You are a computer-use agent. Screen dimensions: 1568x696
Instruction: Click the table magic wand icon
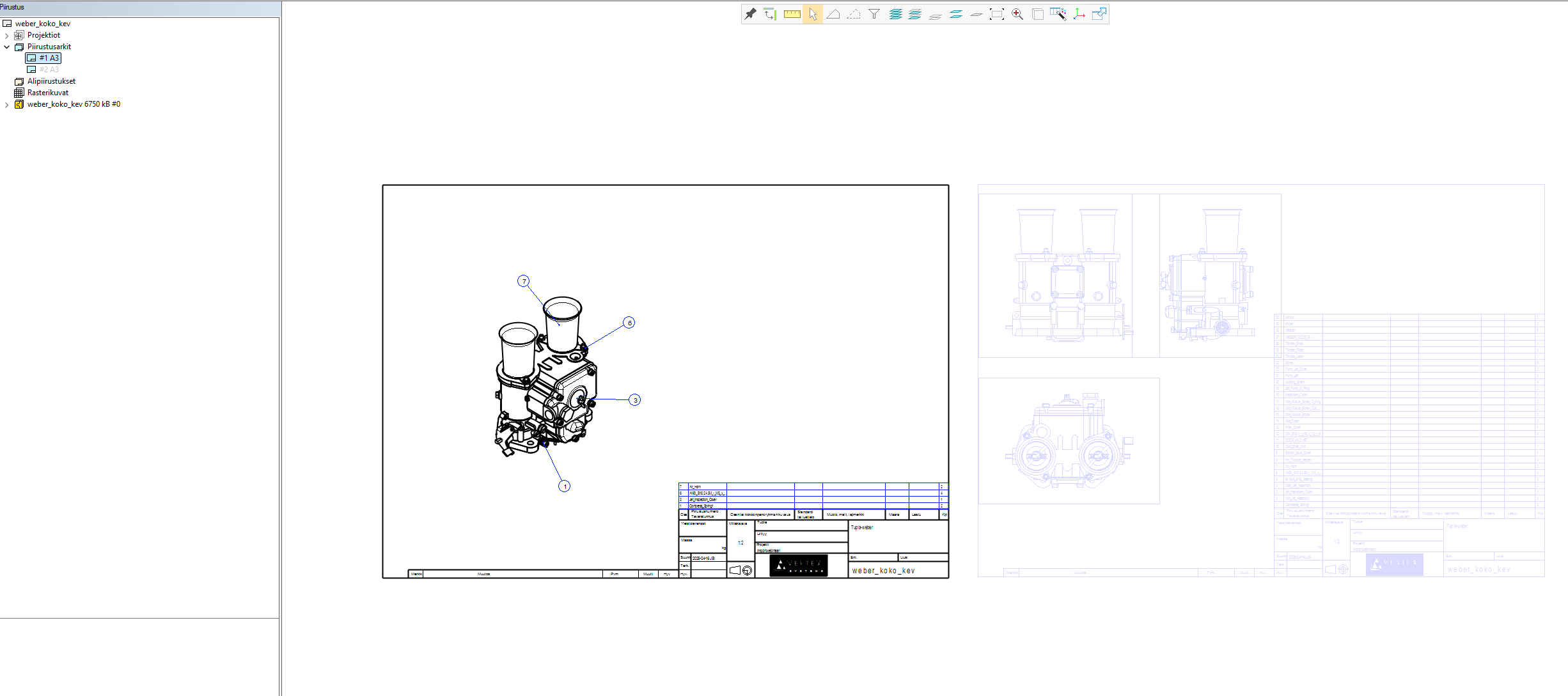(1058, 13)
